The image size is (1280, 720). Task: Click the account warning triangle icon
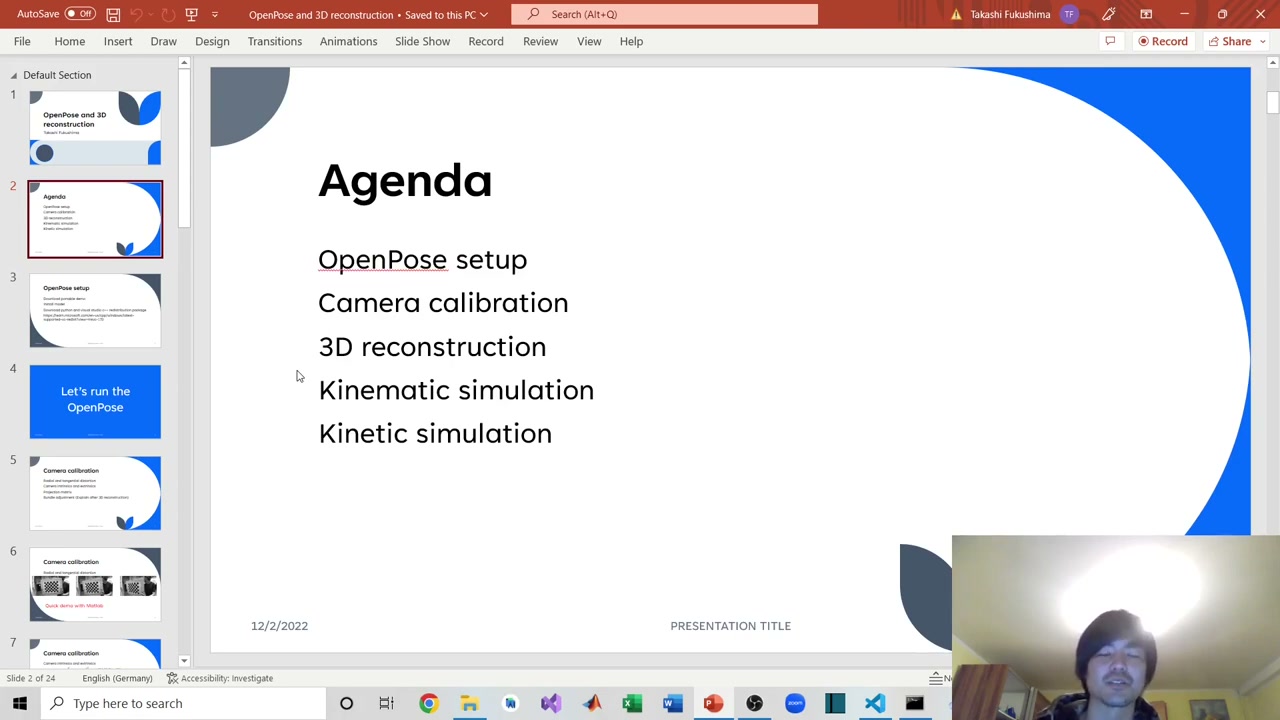[956, 14]
